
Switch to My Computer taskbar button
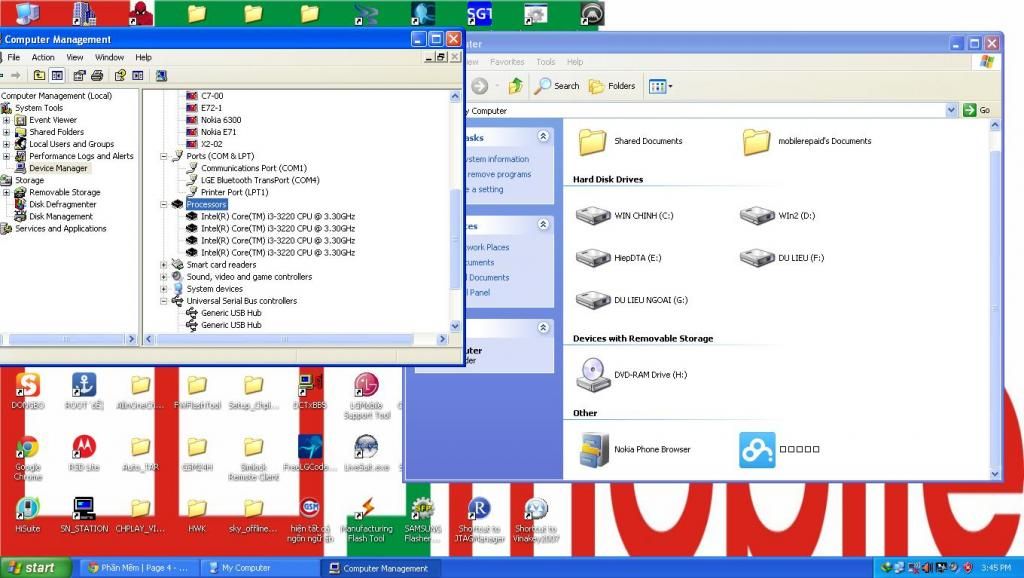260,568
